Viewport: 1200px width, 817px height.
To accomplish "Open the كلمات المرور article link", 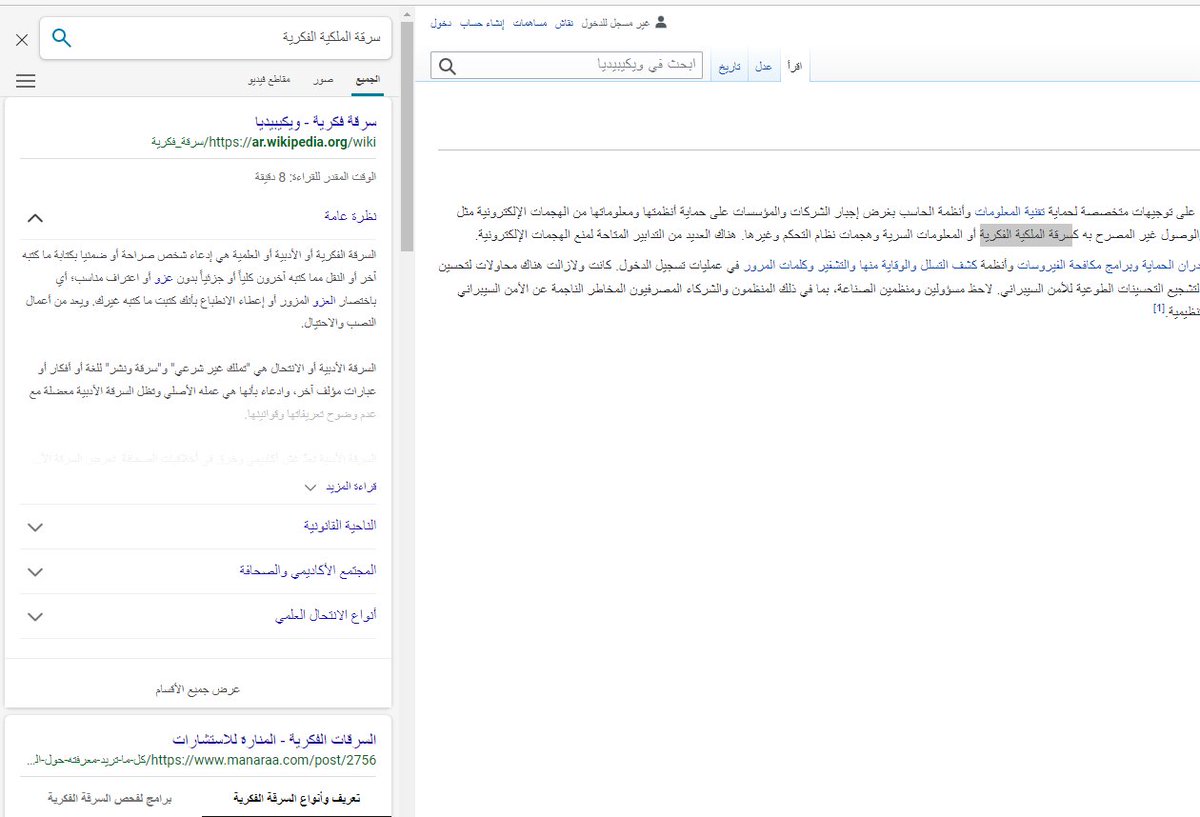I will pos(779,265).
